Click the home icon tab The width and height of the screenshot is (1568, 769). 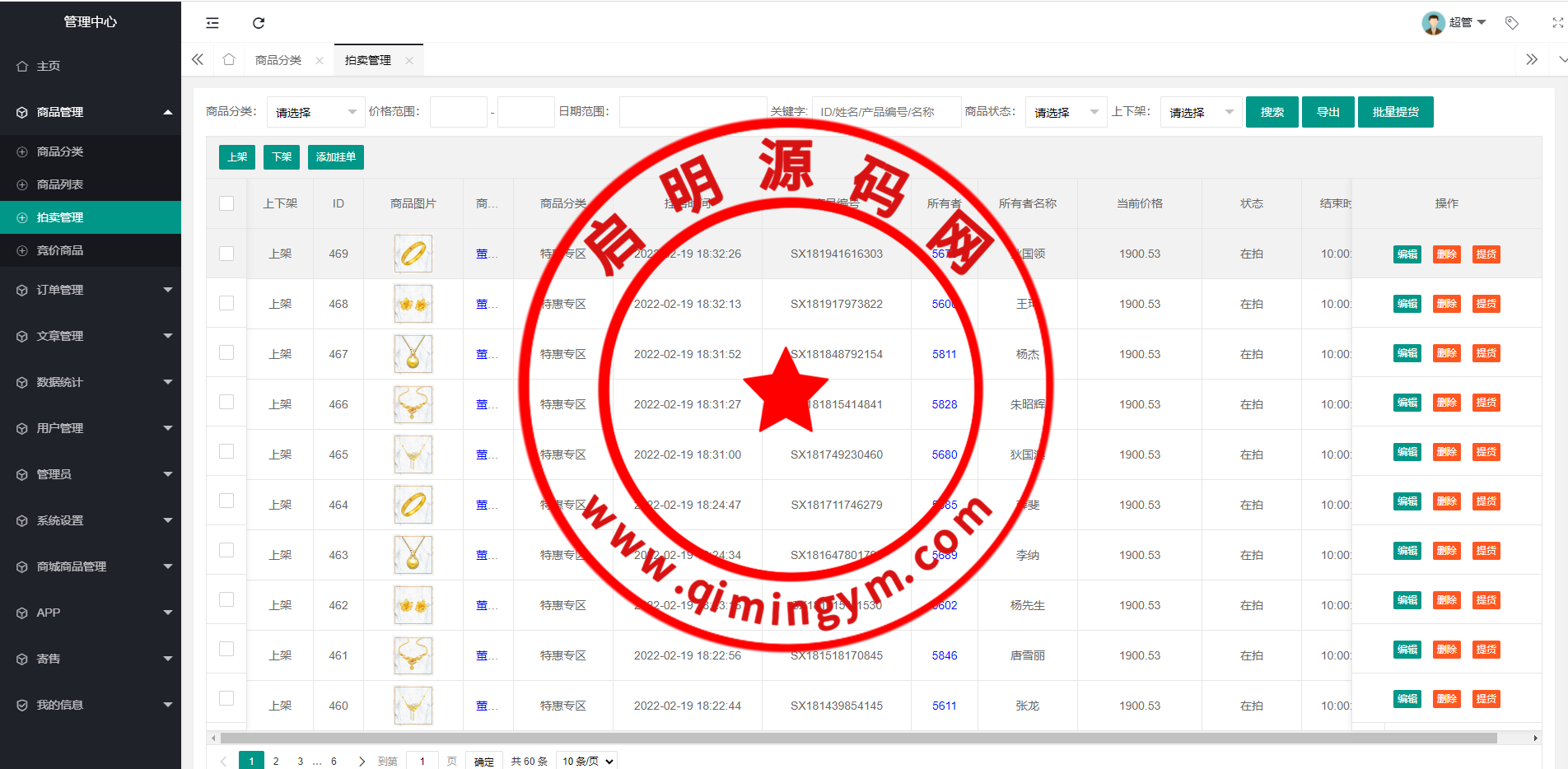pos(229,60)
